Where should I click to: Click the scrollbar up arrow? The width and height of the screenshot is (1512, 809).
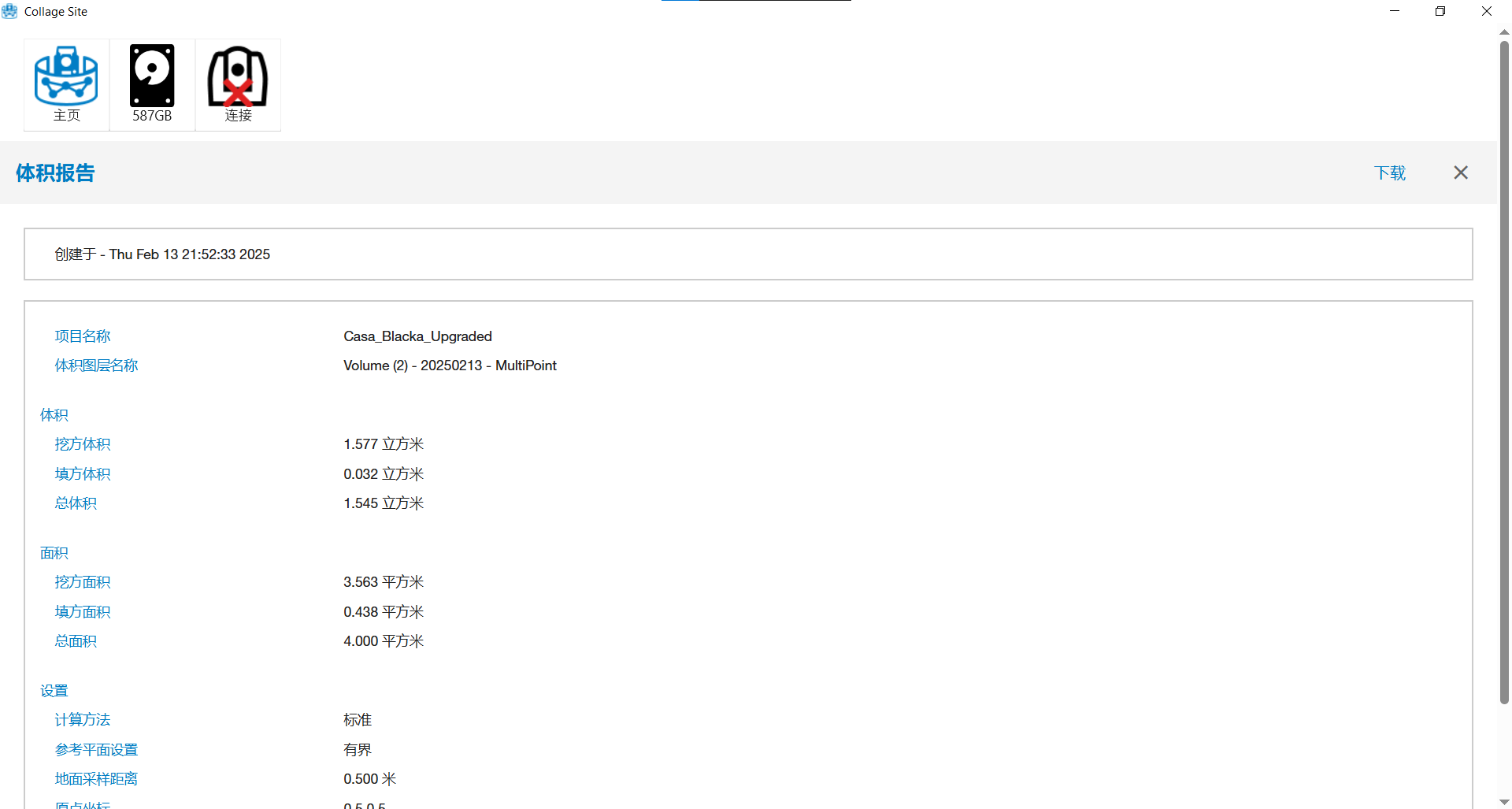point(1504,32)
